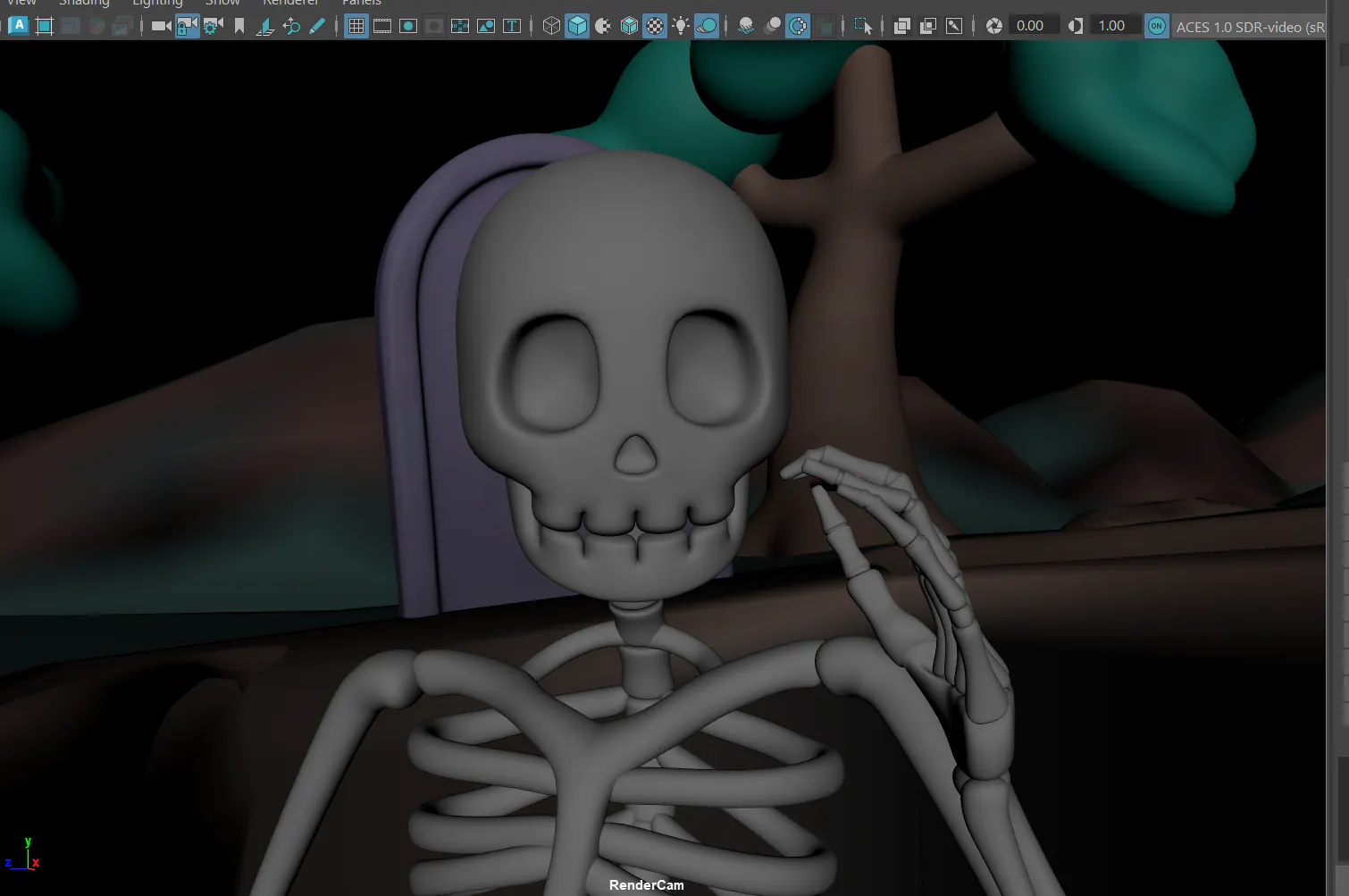Screen dimensions: 1349x896
Task: Open the Show menu
Action: point(223,3)
